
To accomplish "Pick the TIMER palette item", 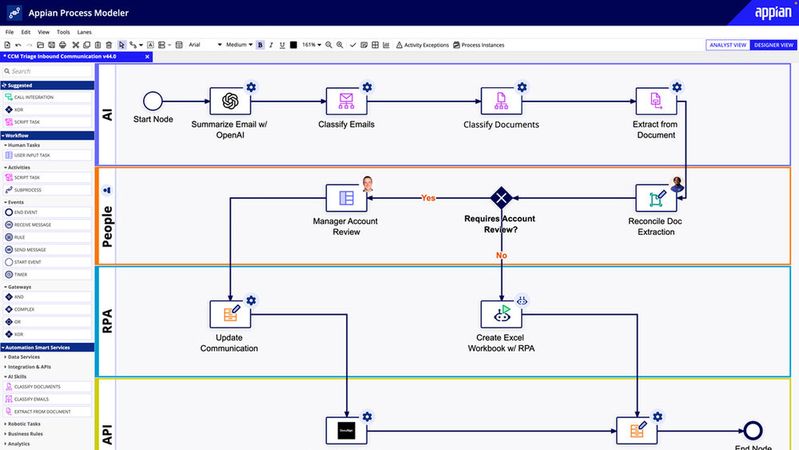I will 47,274.
